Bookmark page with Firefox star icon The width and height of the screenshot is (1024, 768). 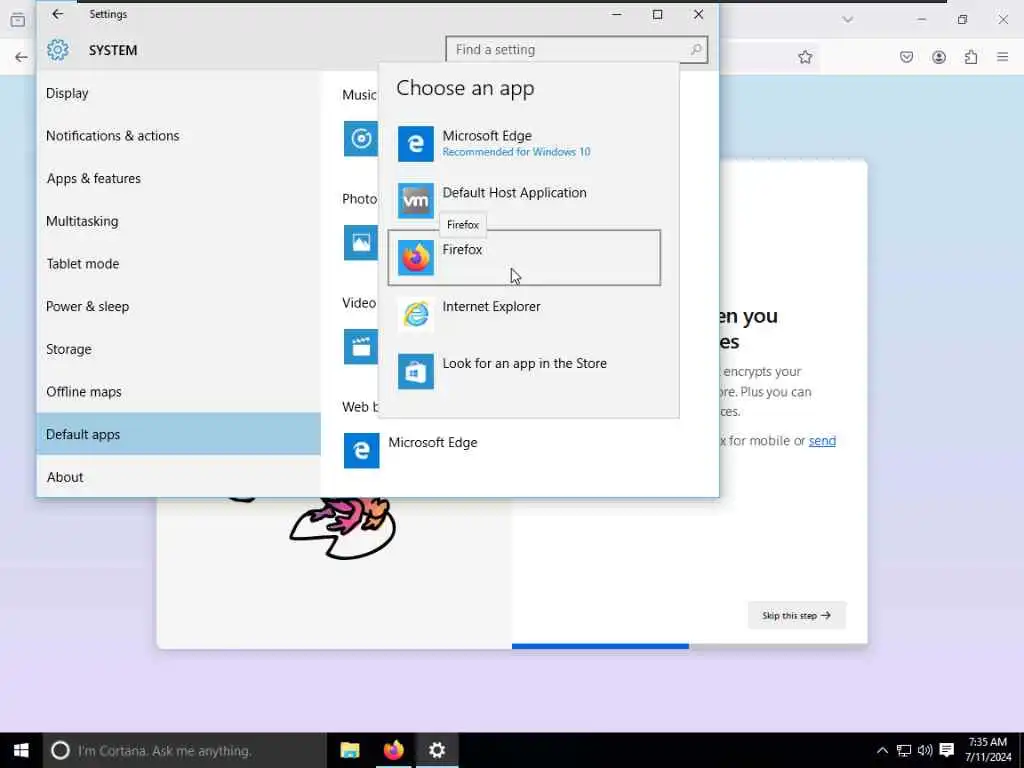click(x=805, y=57)
